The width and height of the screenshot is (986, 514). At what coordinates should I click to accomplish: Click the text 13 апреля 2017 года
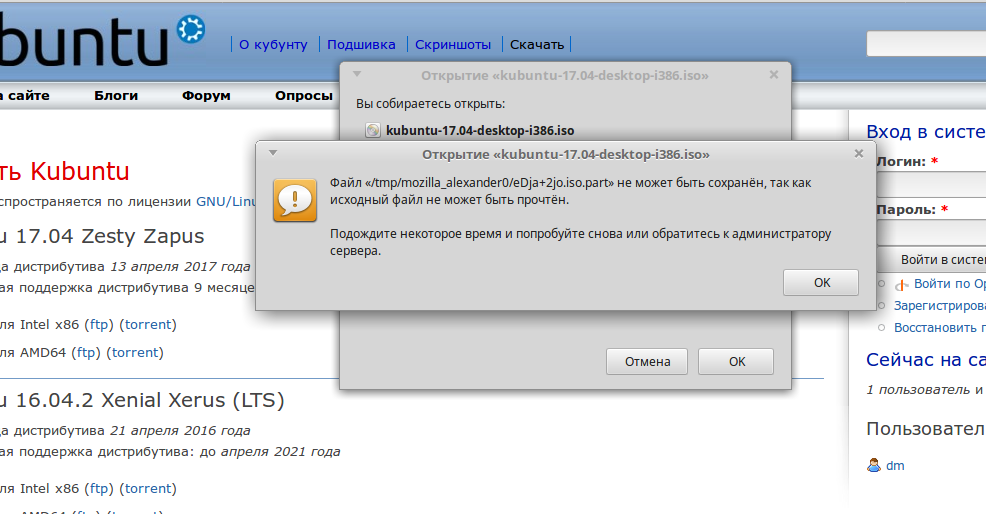[x=180, y=267]
